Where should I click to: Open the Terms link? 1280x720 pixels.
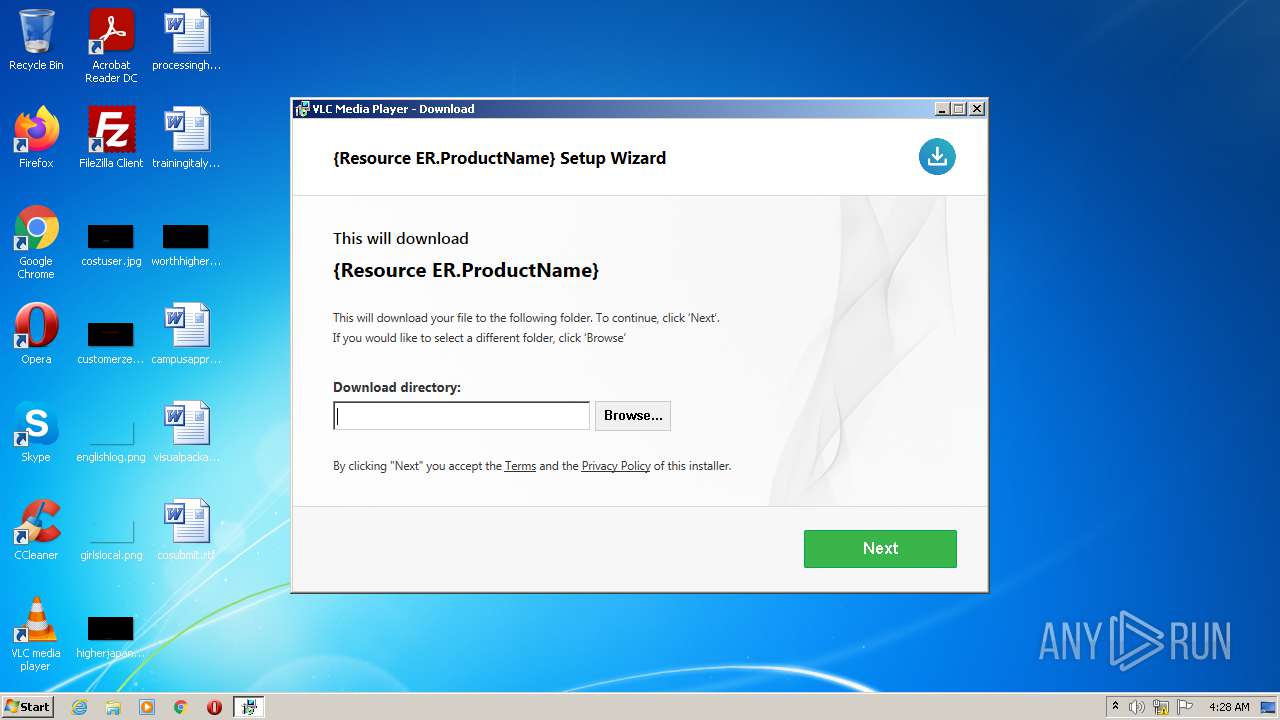[520, 466]
